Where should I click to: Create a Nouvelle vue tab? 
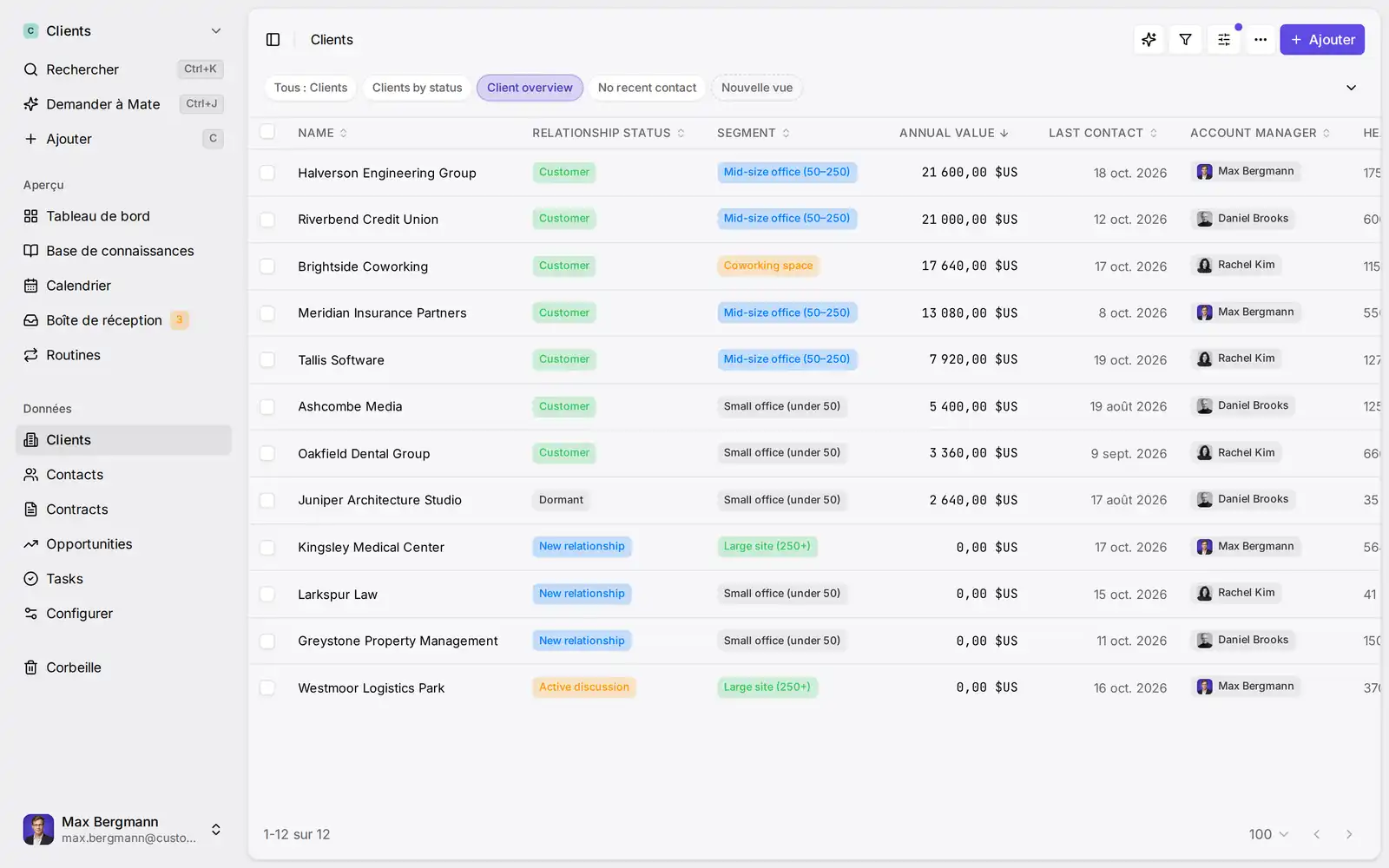(757, 88)
